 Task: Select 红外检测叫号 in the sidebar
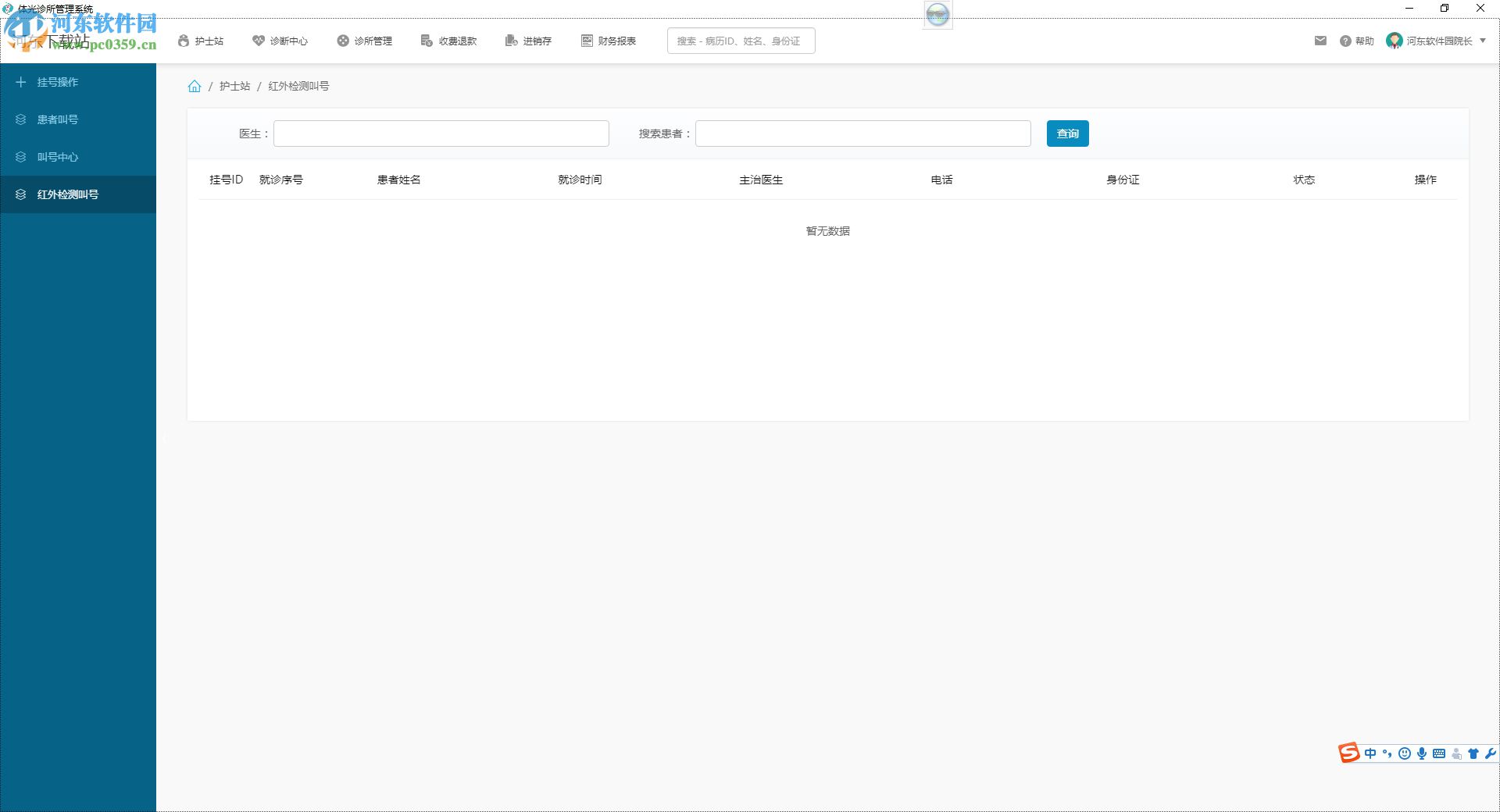pyautogui.click(x=78, y=194)
